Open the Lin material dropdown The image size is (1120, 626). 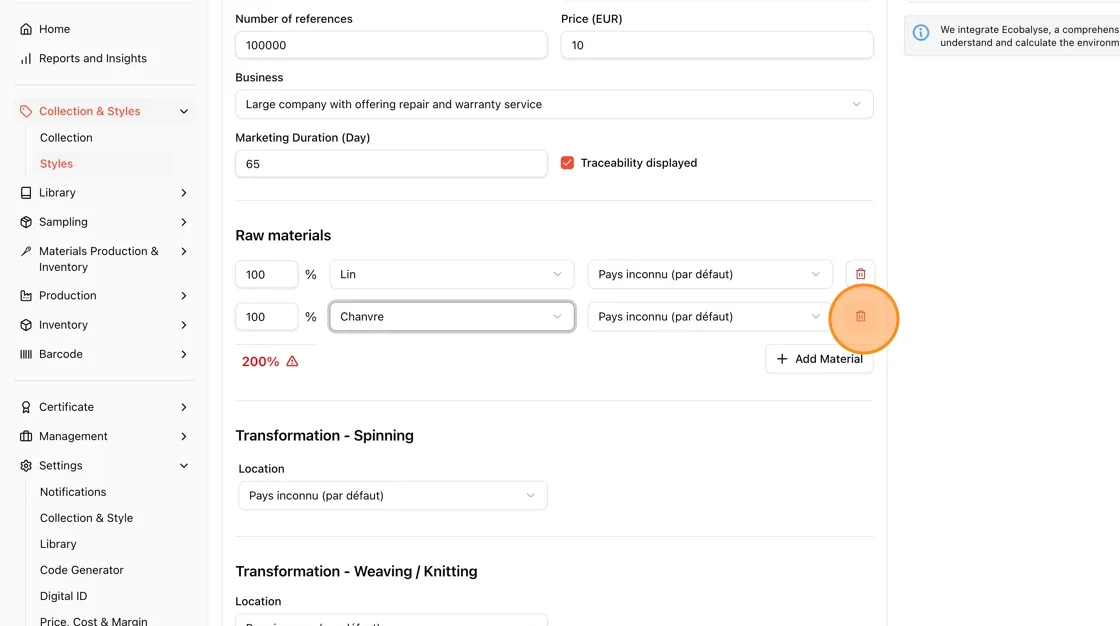click(451, 274)
